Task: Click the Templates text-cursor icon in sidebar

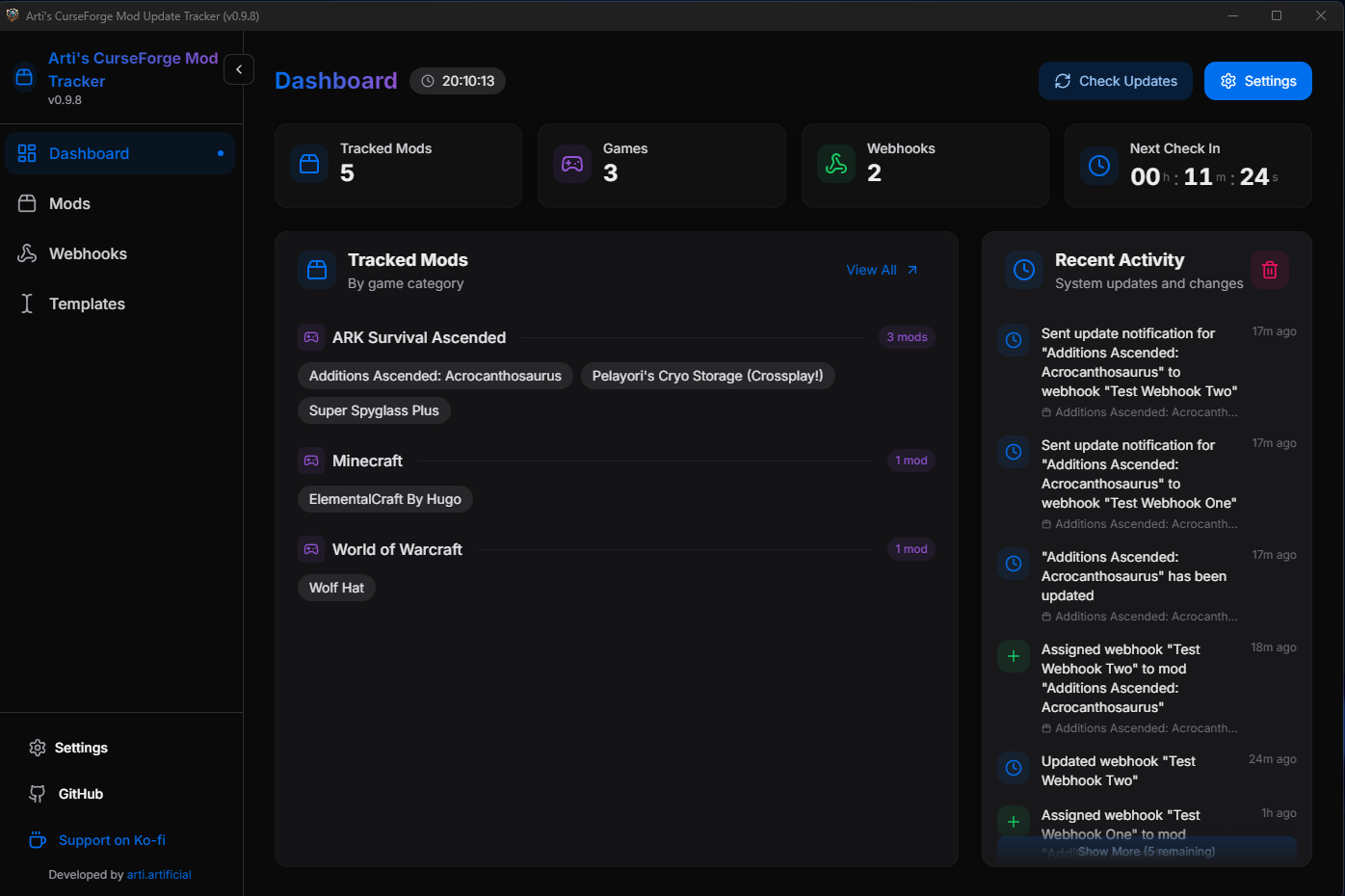Action: (27, 303)
